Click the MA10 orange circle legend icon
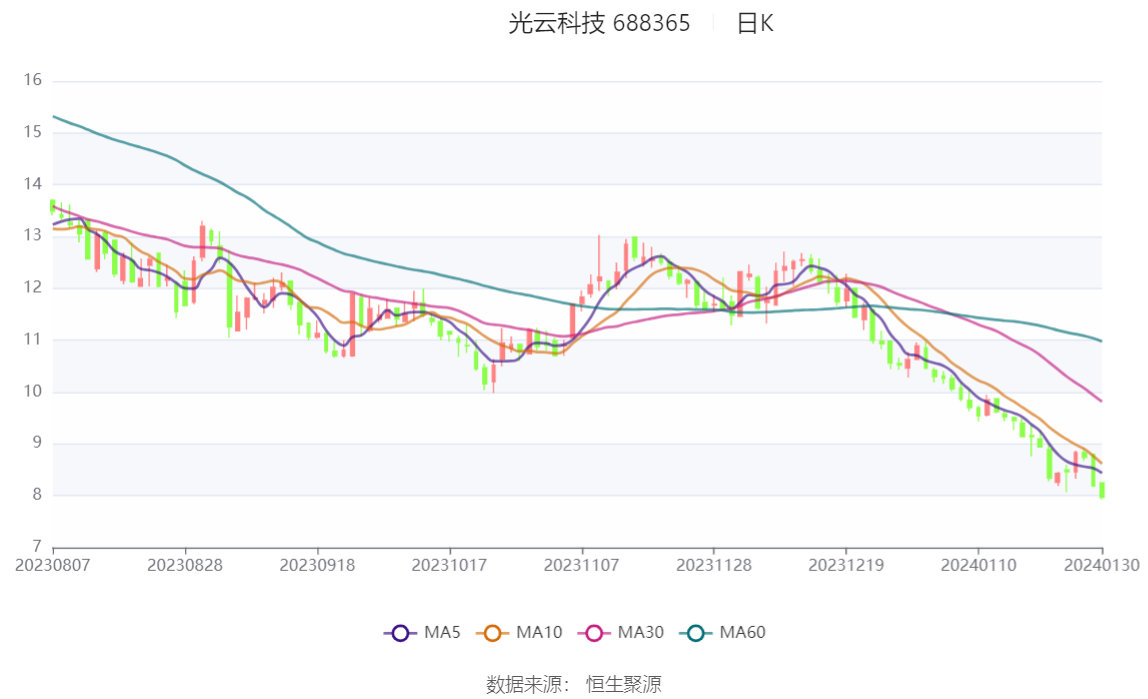This screenshot has width=1148, height=699. pos(492,633)
